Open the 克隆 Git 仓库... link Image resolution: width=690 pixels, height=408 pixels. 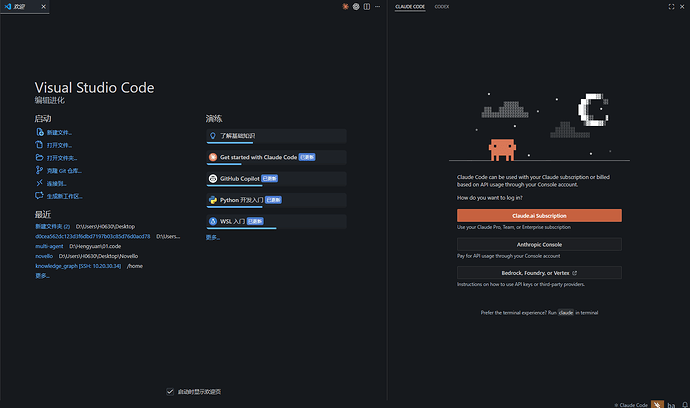pos(64,171)
